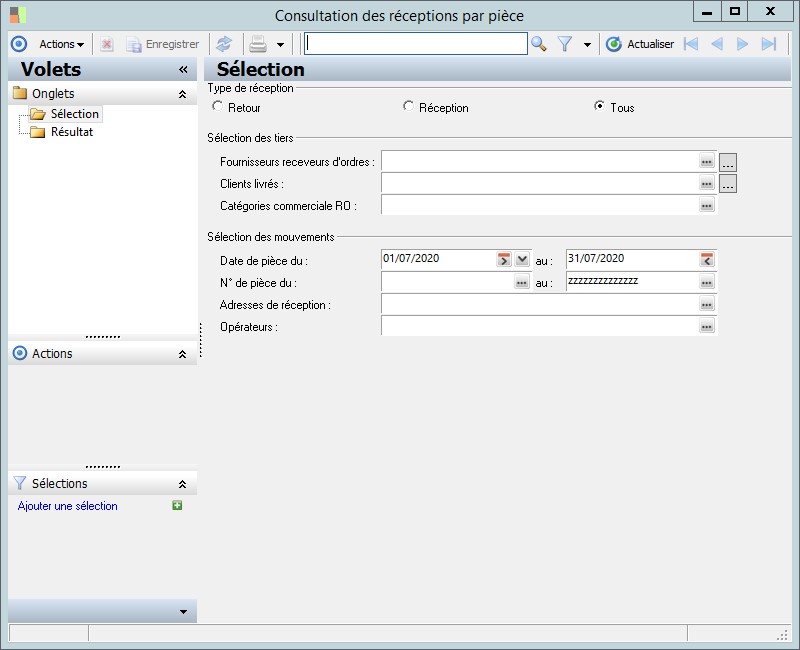The height and width of the screenshot is (650, 800).
Task: Click browse ellipsis in Adresses de réception field
Action: 707,305
